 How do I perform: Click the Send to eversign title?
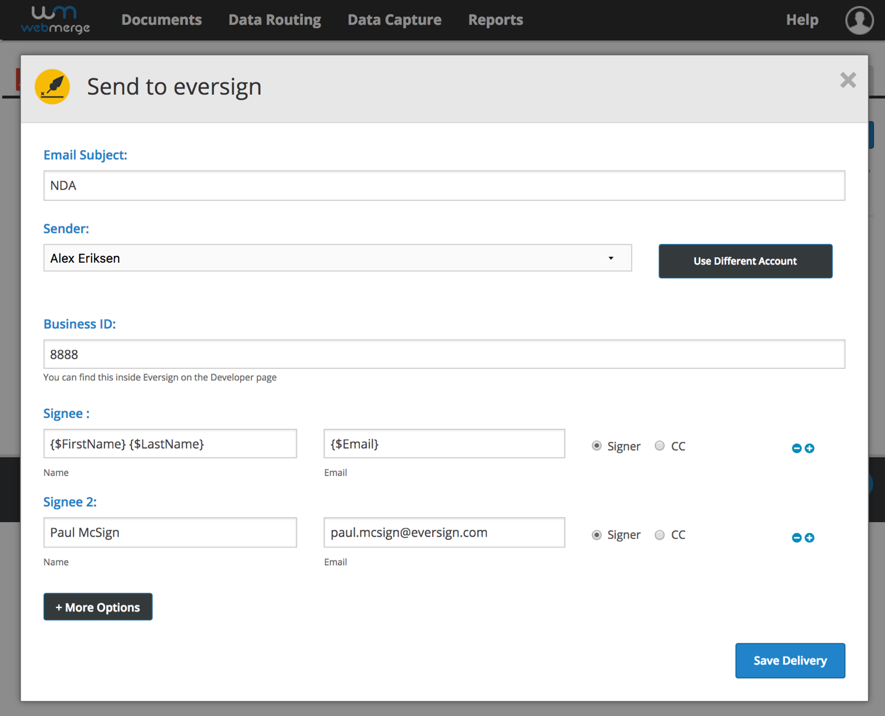click(174, 87)
